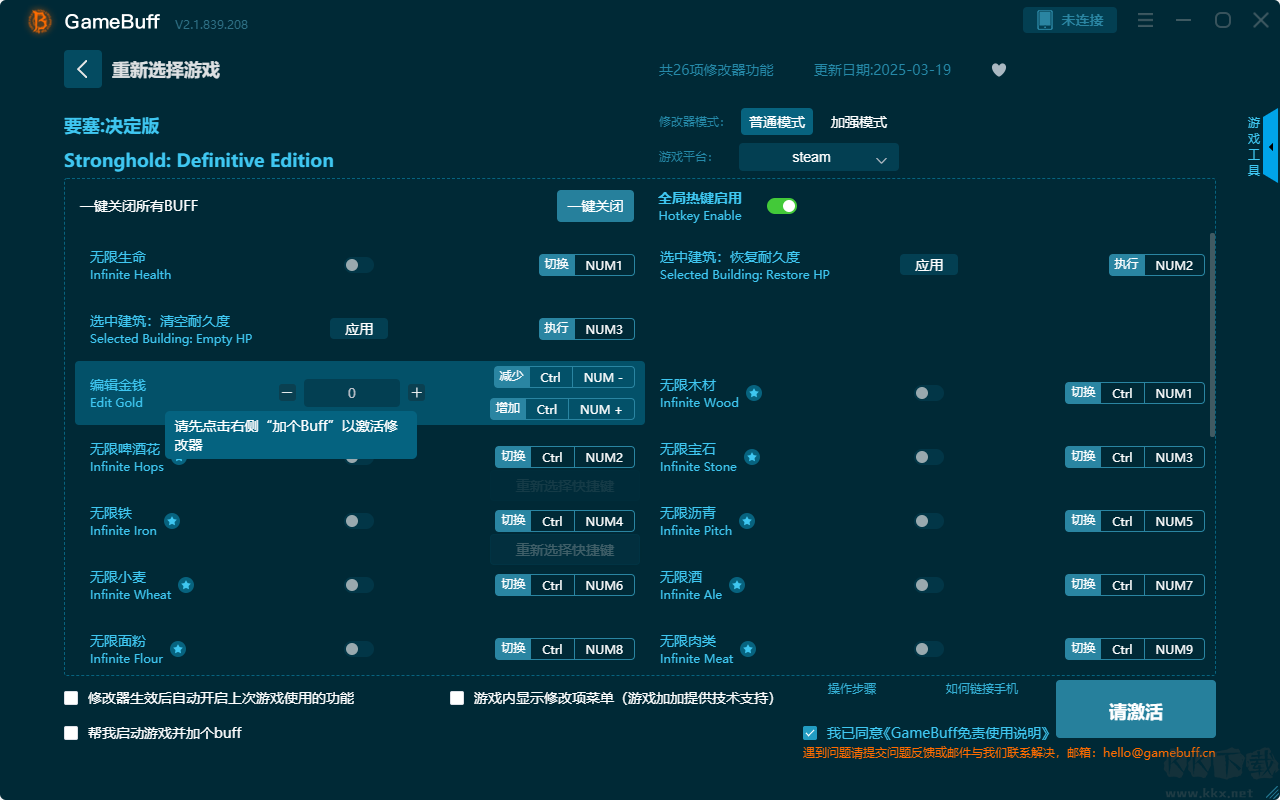Click the NUM - hotkey box for decreasing gold

[x=603, y=377]
